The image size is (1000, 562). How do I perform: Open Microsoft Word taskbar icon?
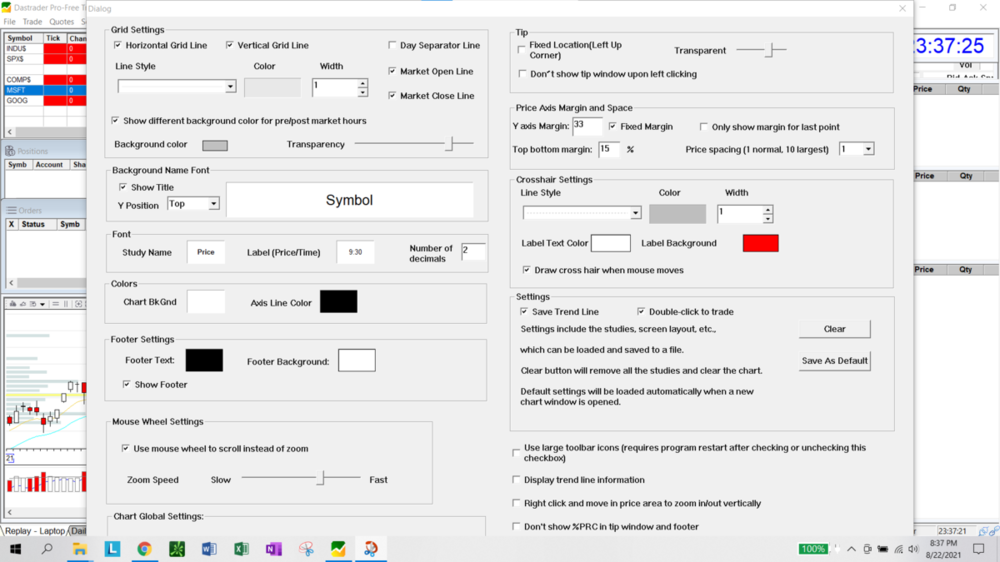[208, 549]
